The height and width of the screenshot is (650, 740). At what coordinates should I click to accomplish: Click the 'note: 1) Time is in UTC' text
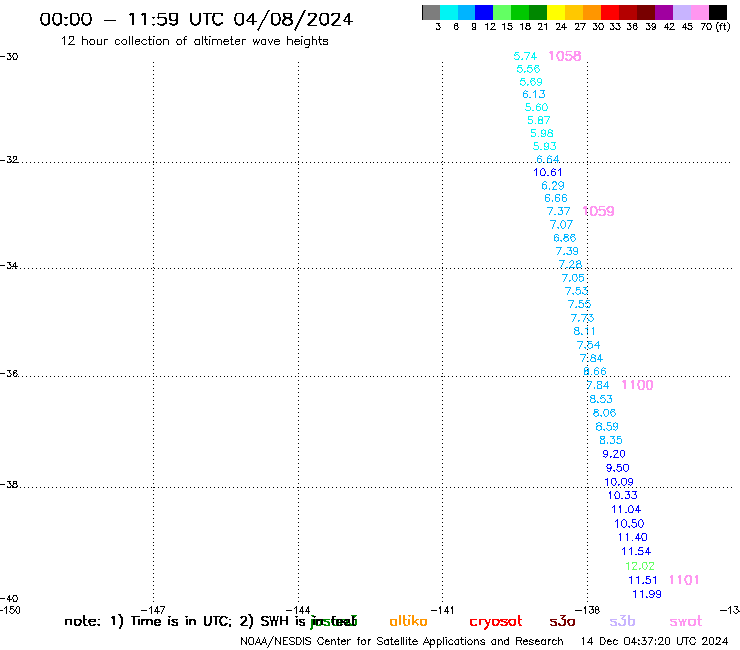tap(148, 621)
